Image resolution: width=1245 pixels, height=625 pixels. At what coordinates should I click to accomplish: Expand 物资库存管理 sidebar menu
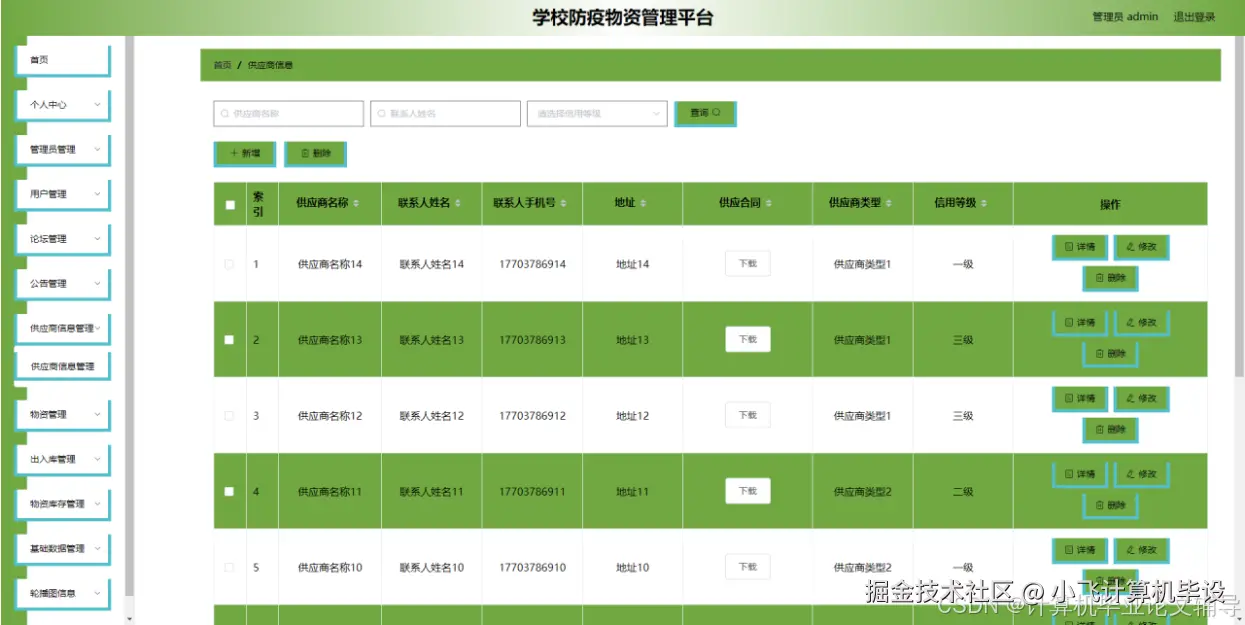coord(62,504)
